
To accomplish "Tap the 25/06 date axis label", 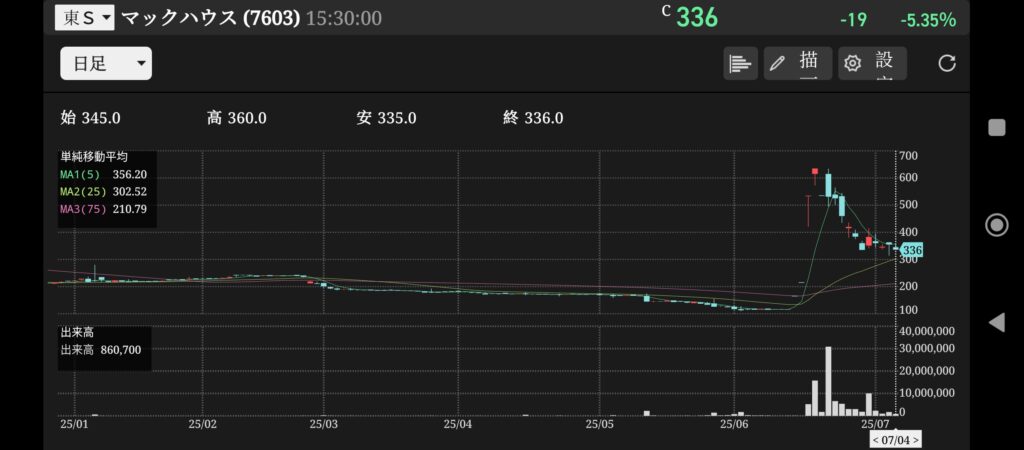I will click(x=735, y=424).
